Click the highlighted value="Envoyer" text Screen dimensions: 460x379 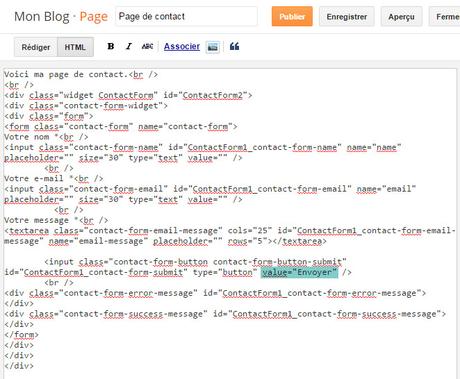point(299,272)
